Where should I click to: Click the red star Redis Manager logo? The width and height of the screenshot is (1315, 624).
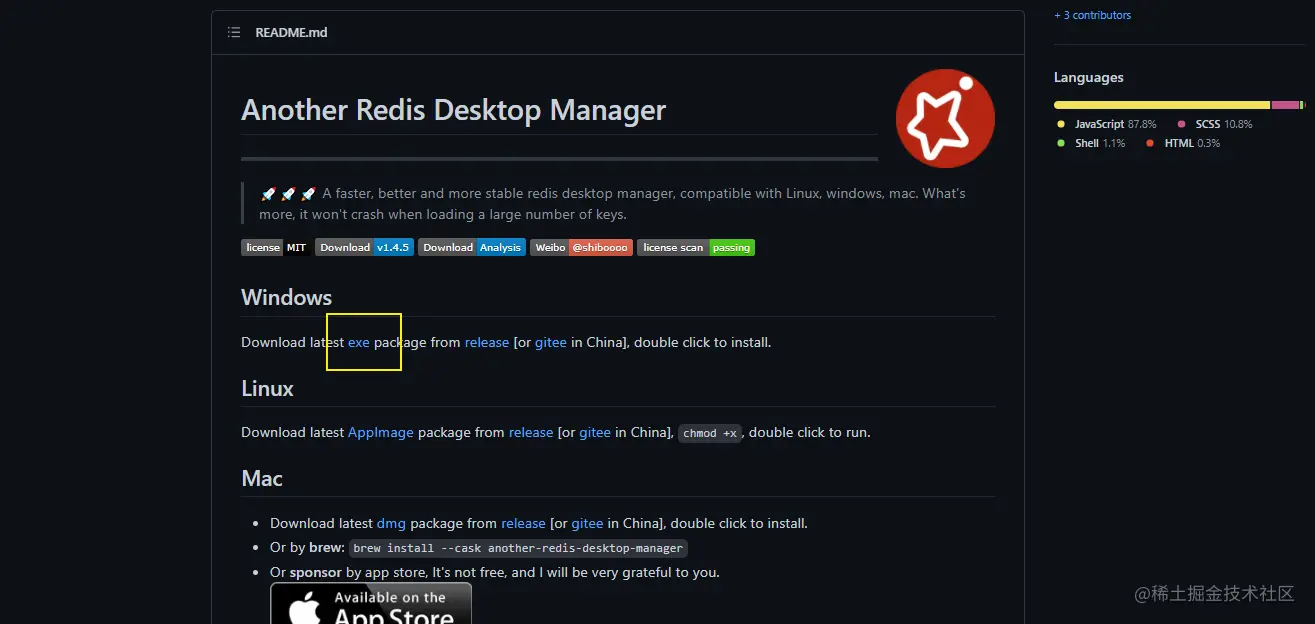945,118
